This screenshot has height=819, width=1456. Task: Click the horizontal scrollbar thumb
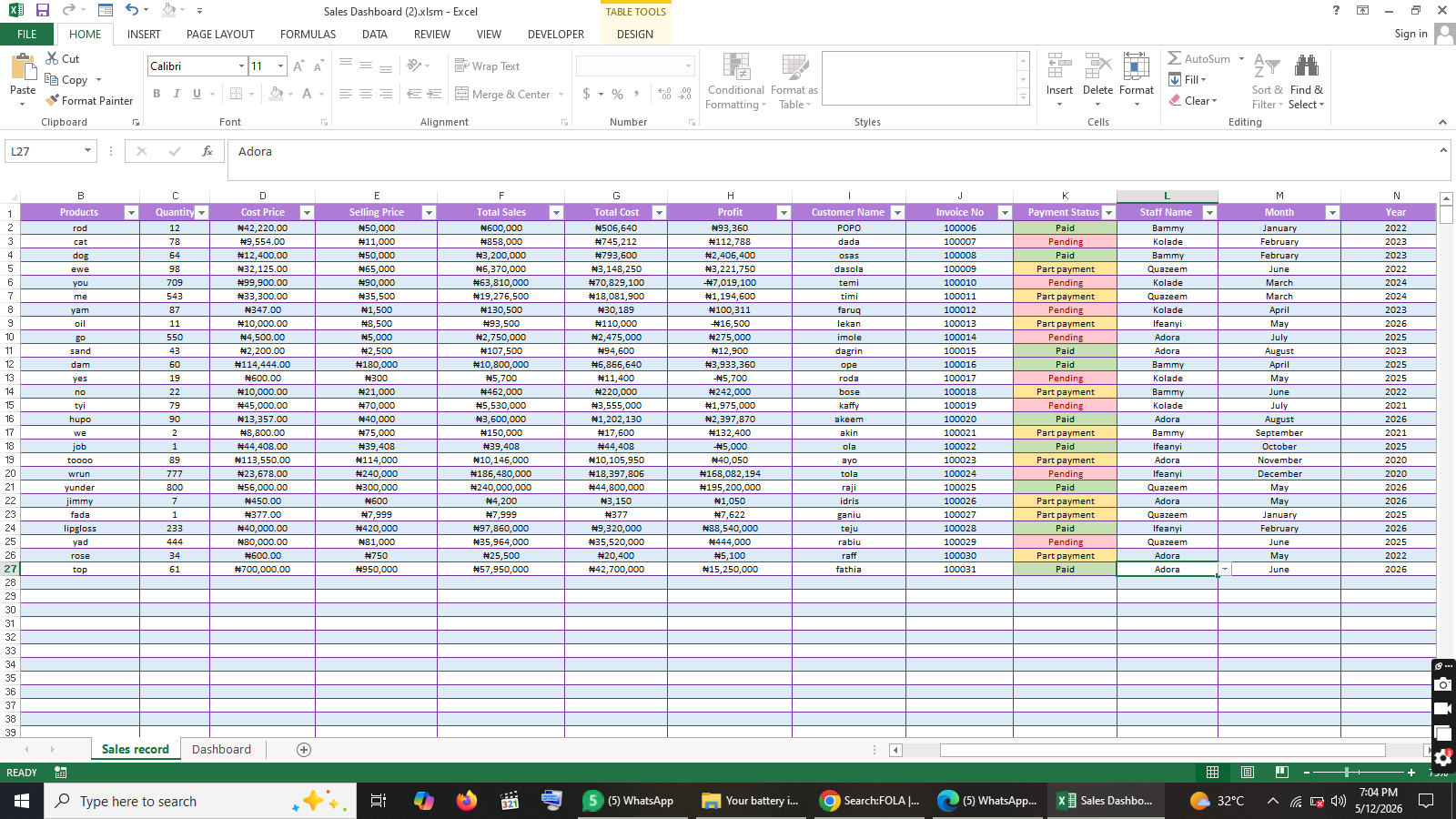[1162, 751]
